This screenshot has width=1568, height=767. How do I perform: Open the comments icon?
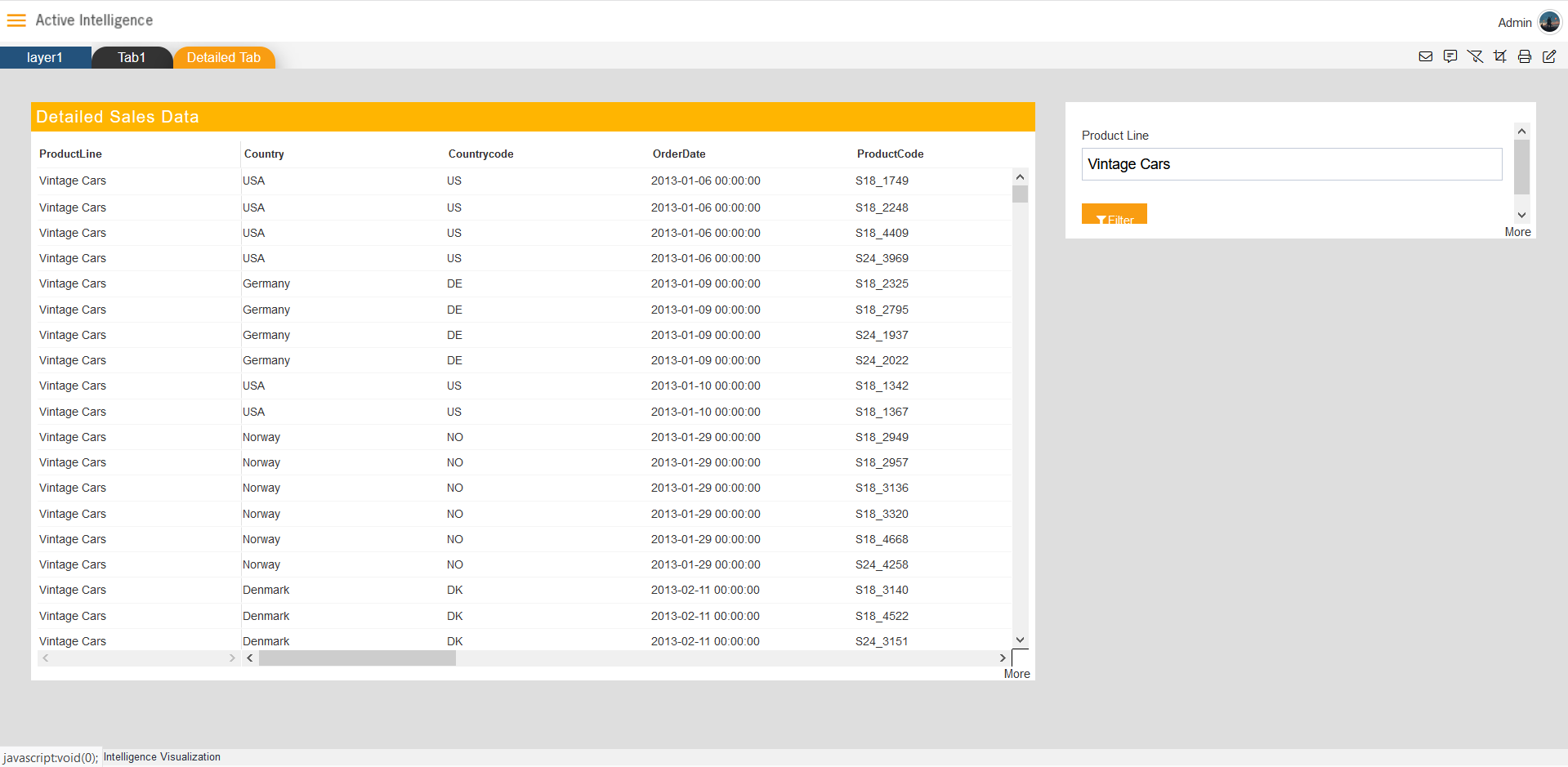tap(1450, 56)
